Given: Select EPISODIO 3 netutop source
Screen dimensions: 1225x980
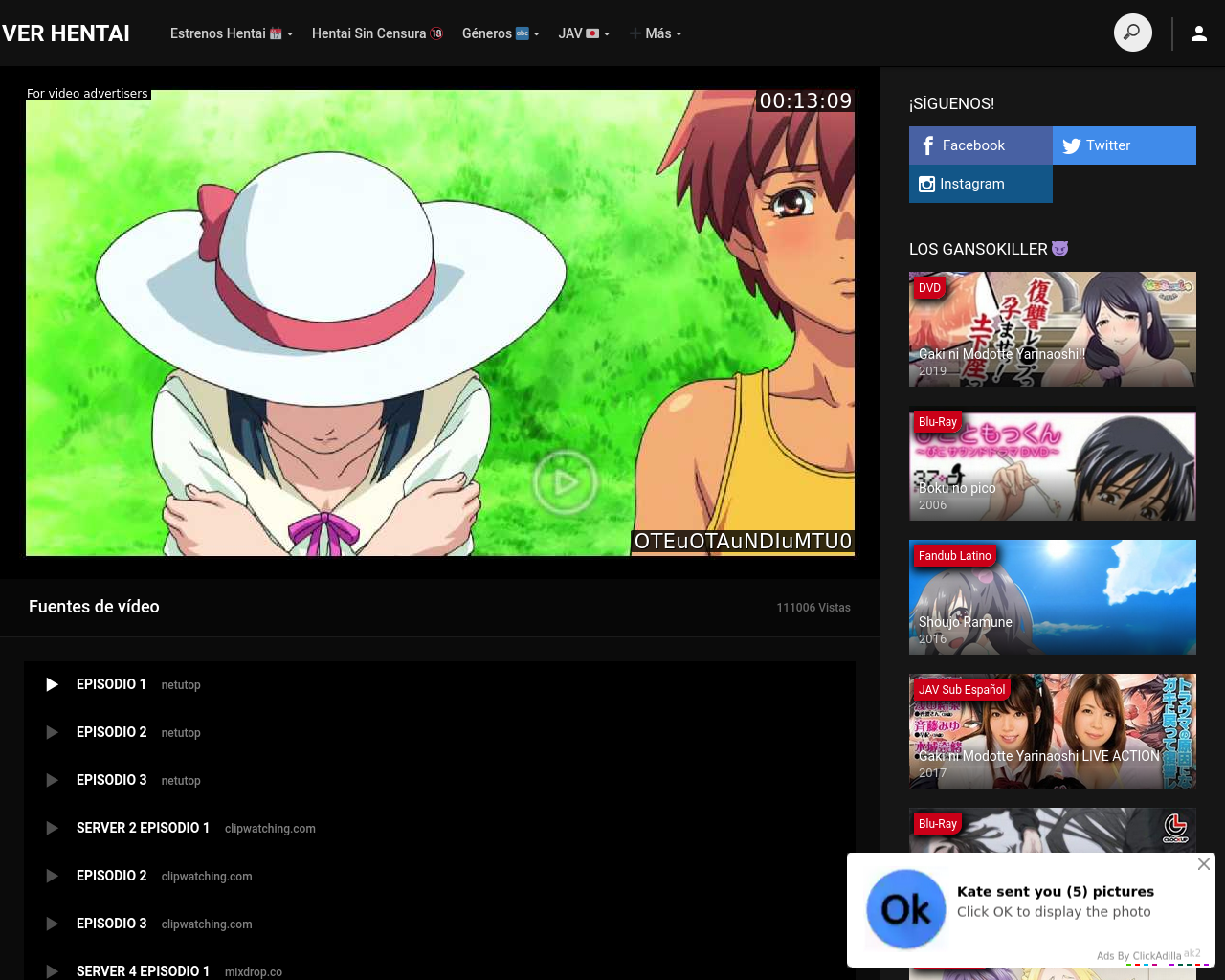Looking at the screenshot, I should (x=439, y=780).
